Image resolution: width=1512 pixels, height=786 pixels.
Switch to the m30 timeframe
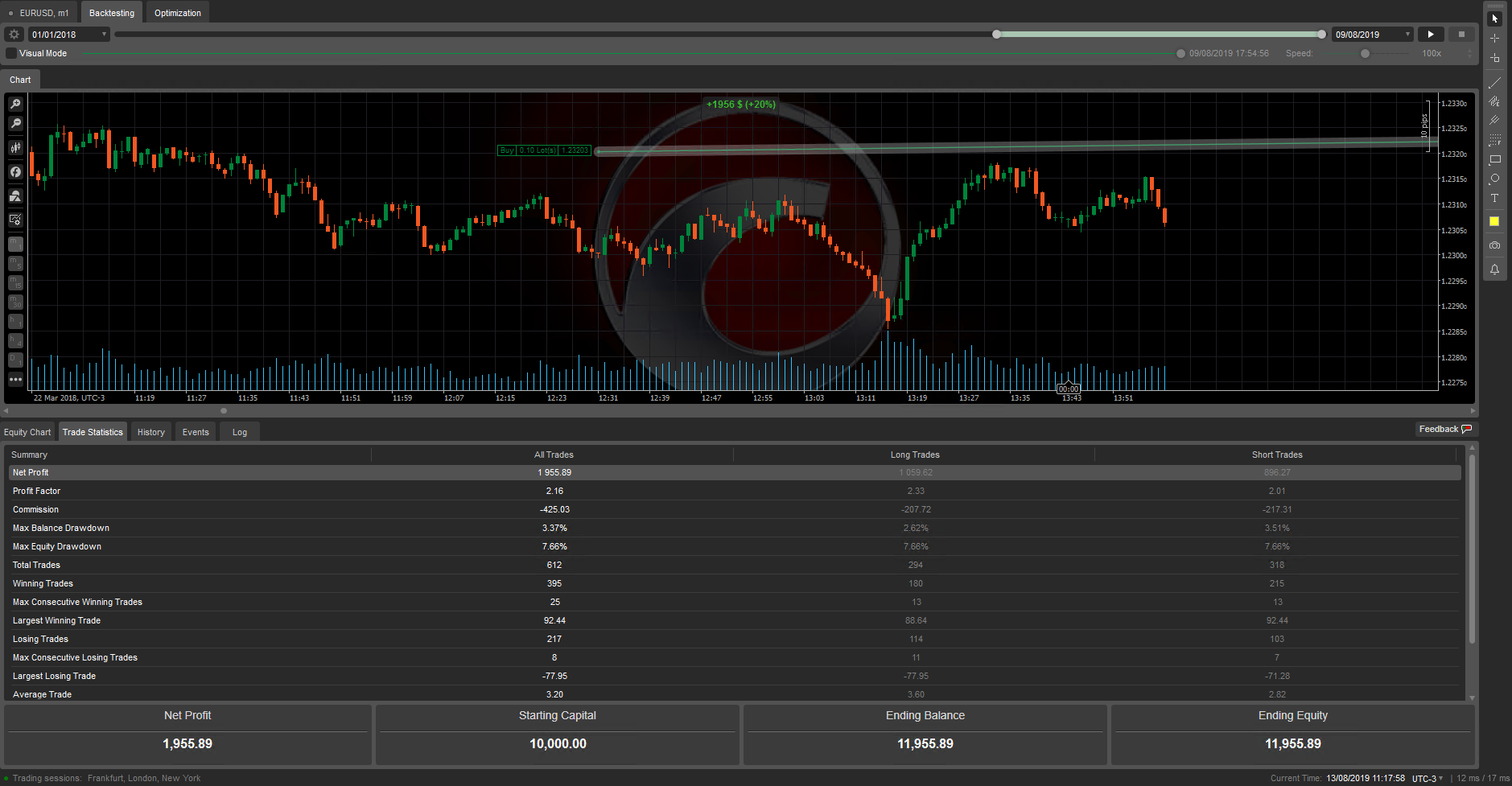pyautogui.click(x=15, y=302)
